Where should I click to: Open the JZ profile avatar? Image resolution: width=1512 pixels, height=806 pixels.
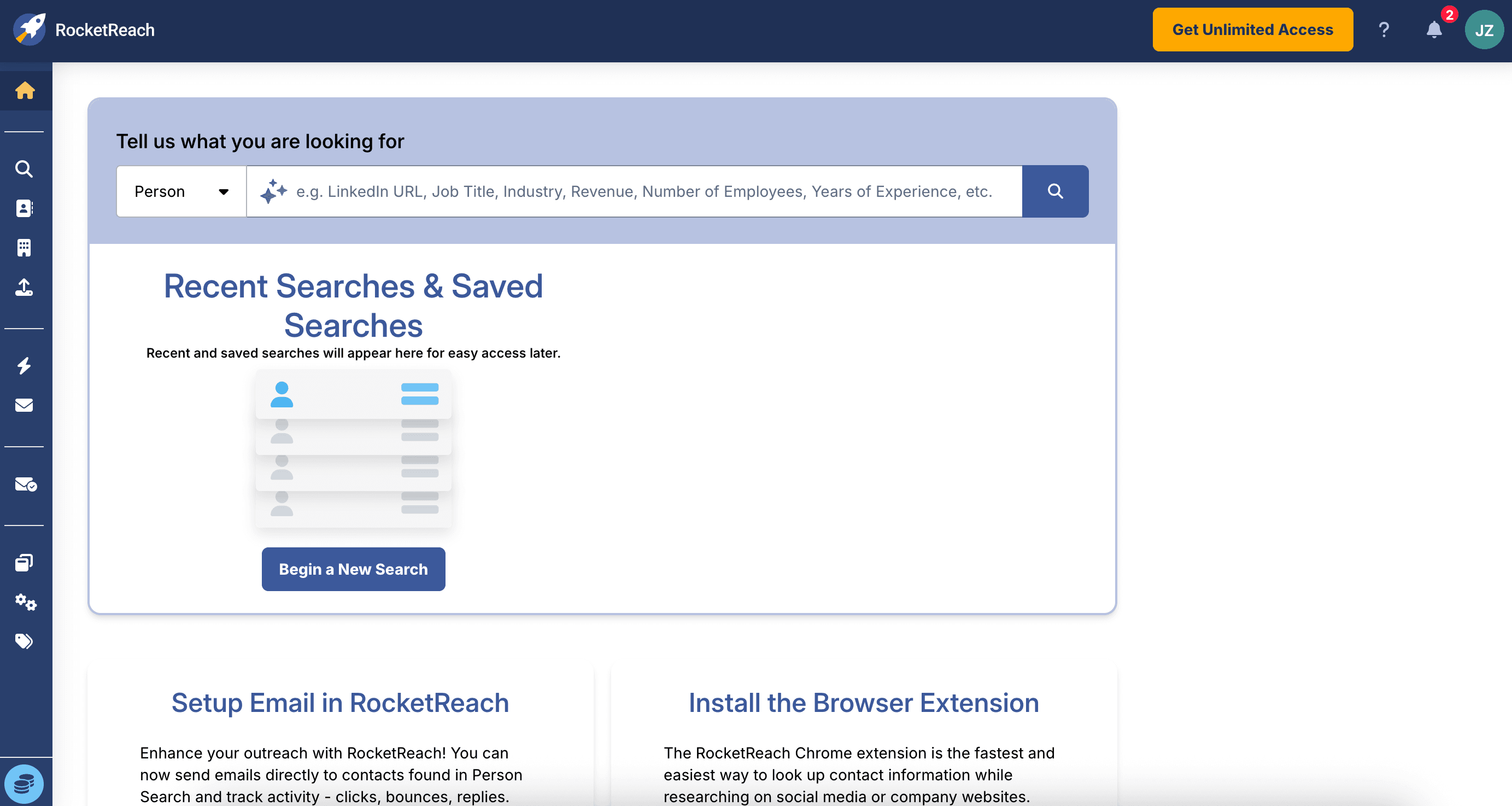tap(1485, 30)
